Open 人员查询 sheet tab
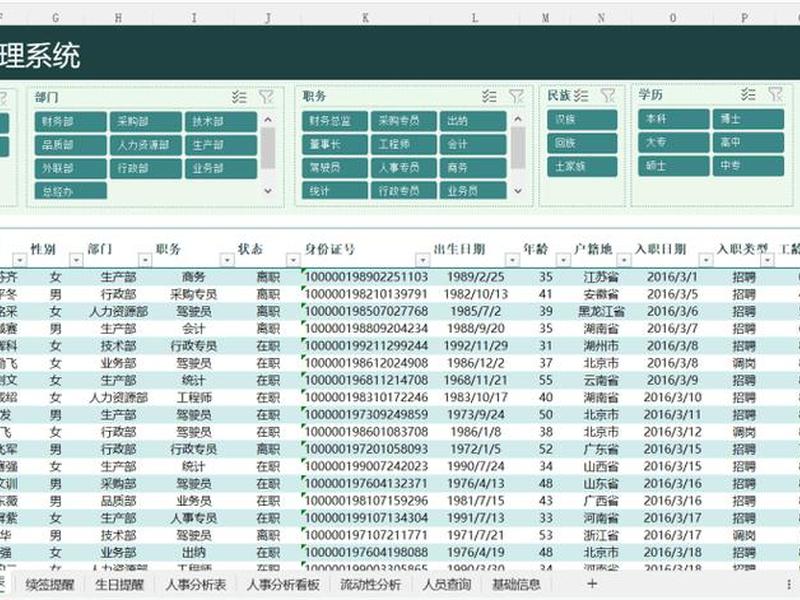 point(446,584)
